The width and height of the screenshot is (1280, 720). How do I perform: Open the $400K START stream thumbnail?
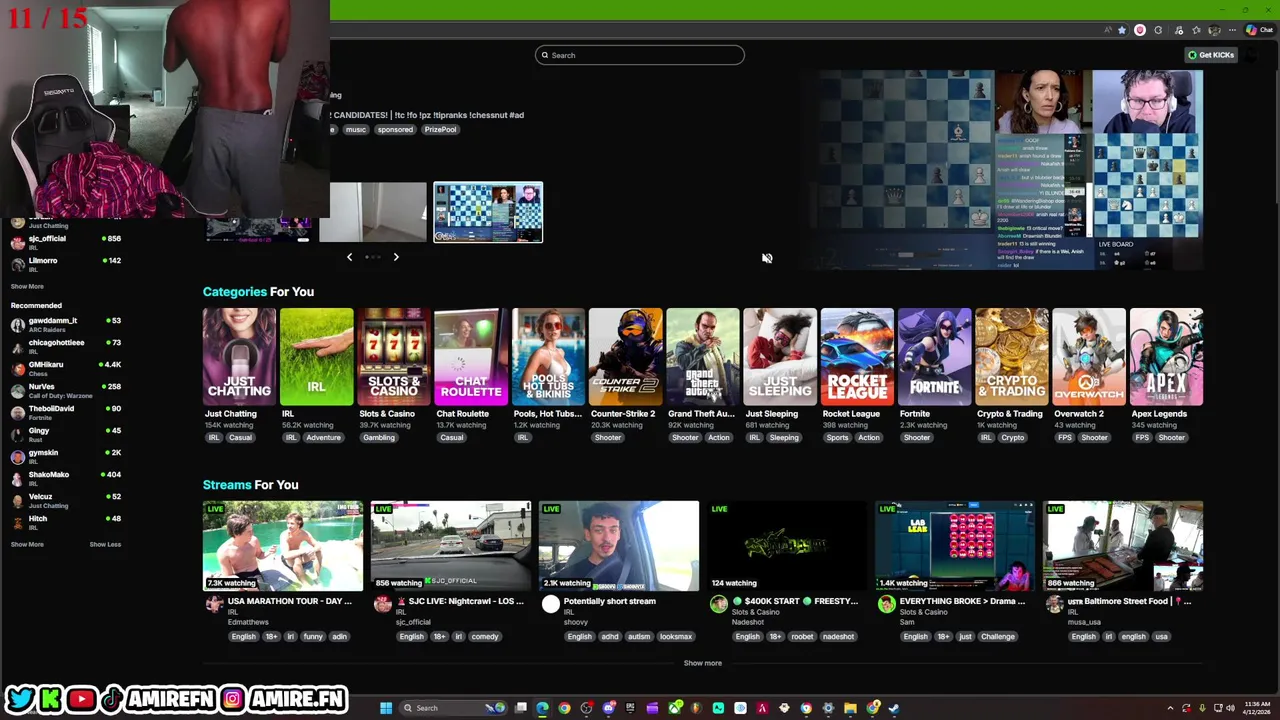[787, 546]
